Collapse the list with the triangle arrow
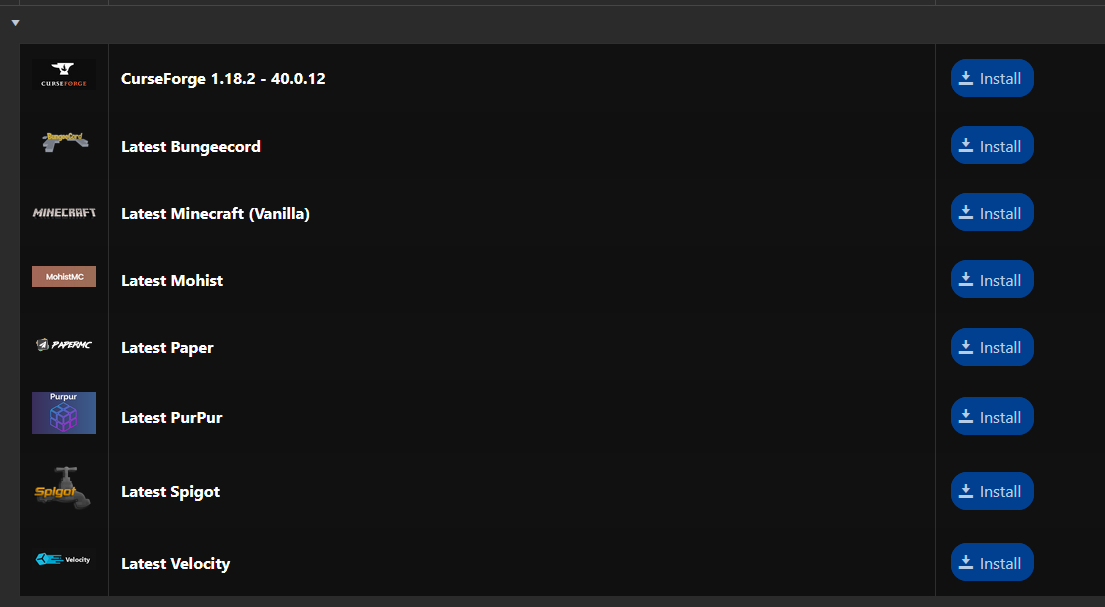Image resolution: width=1105 pixels, height=607 pixels. (15, 23)
